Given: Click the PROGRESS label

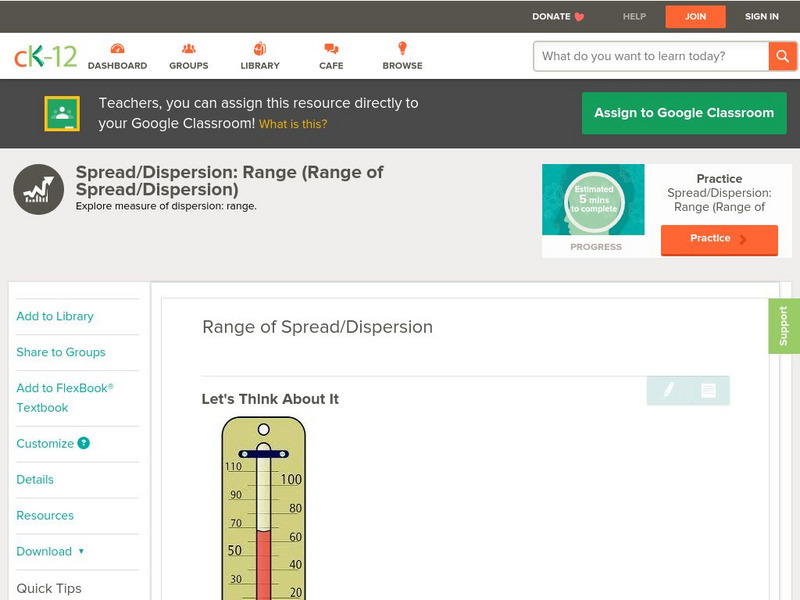Looking at the screenshot, I should (596, 246).
